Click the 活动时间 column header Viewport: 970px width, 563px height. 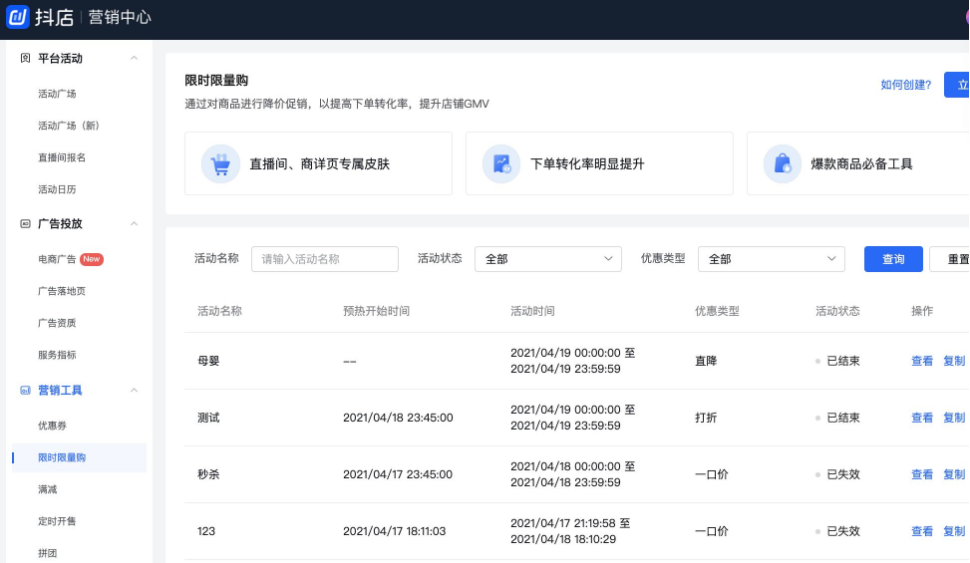pos(532,311)
